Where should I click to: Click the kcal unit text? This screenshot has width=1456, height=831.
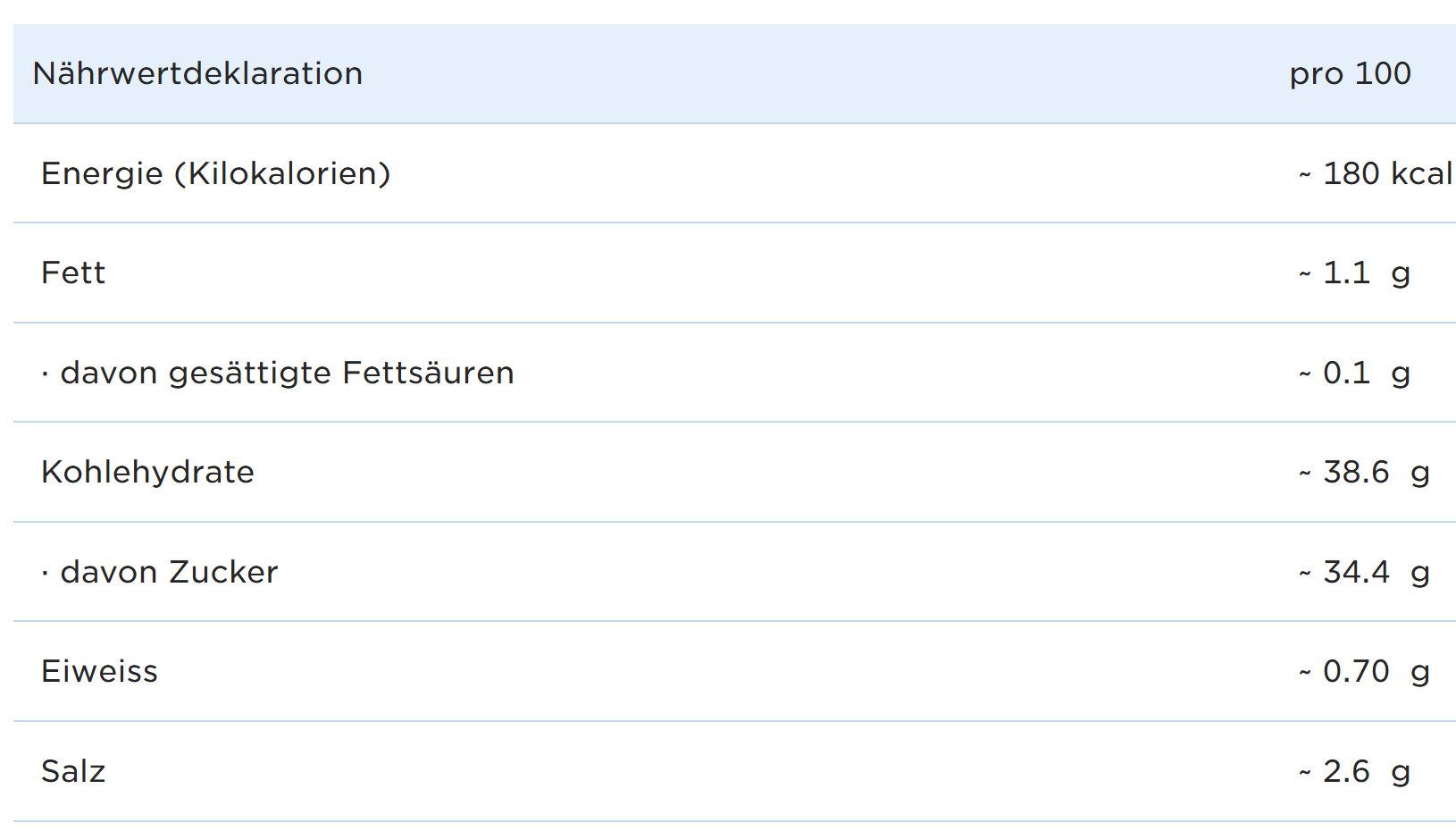tap(1420, 173)
